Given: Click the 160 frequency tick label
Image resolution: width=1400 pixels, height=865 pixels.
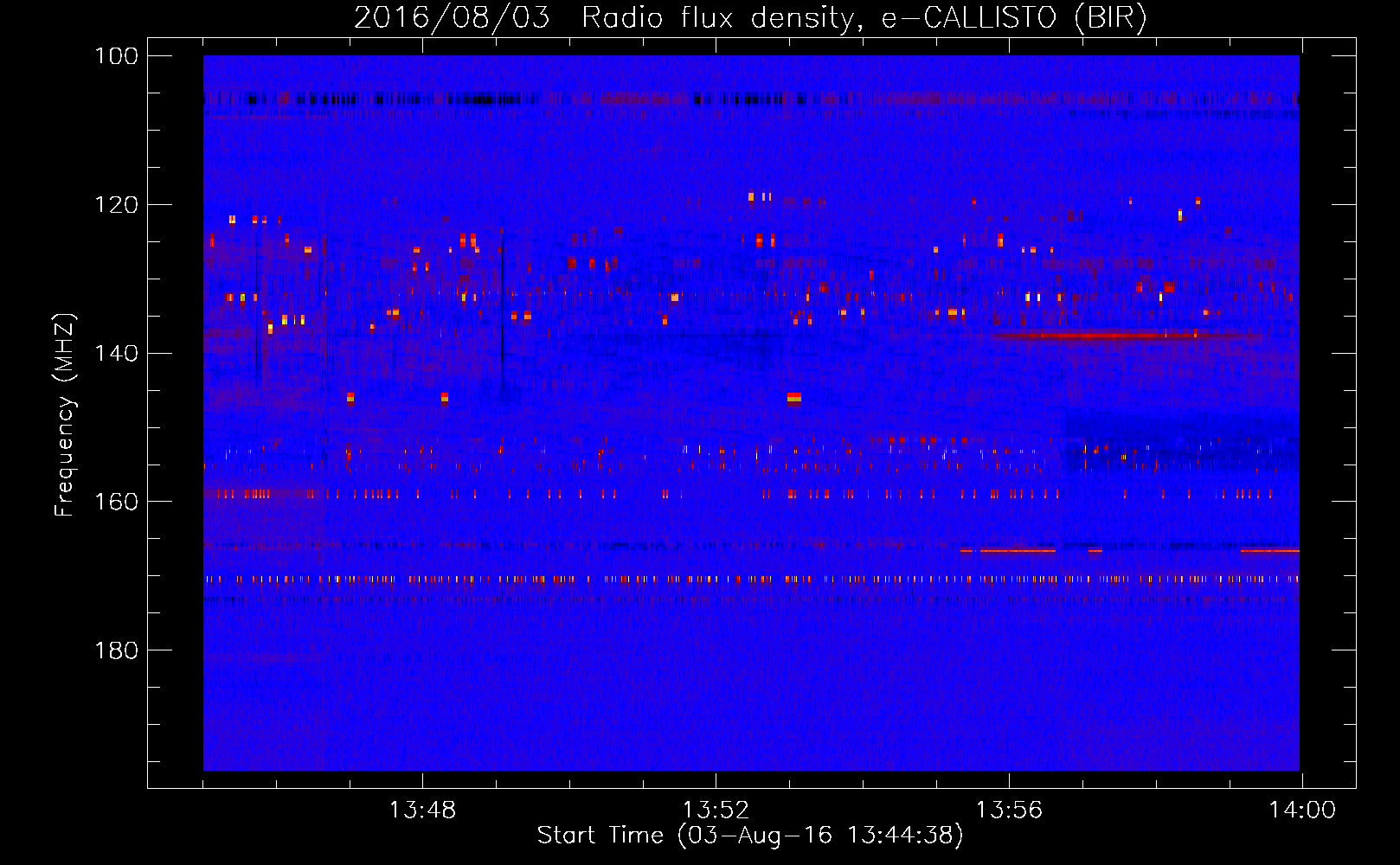Looking at the screenshot, I should [x=115, y=502].
